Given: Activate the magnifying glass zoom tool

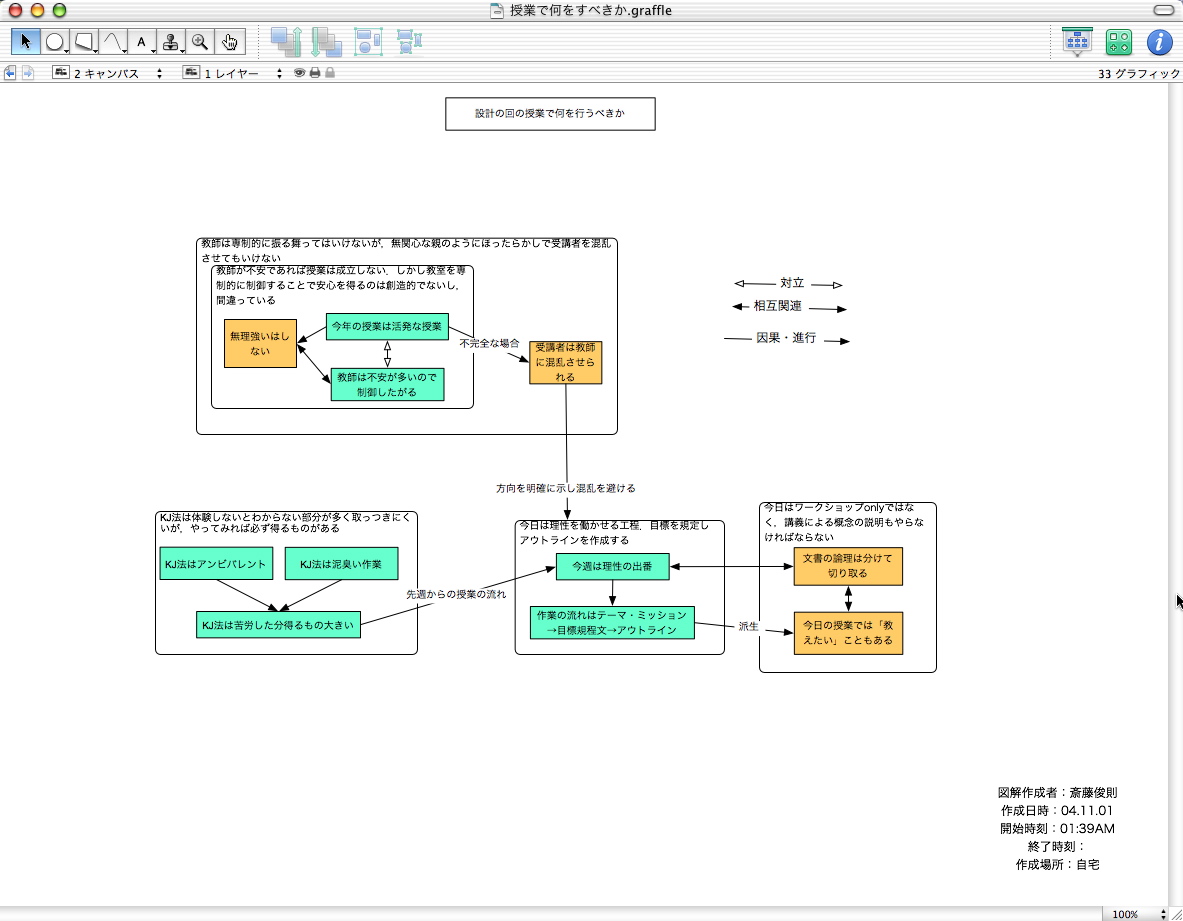Looking at the screenshot, I should point(200,42).
